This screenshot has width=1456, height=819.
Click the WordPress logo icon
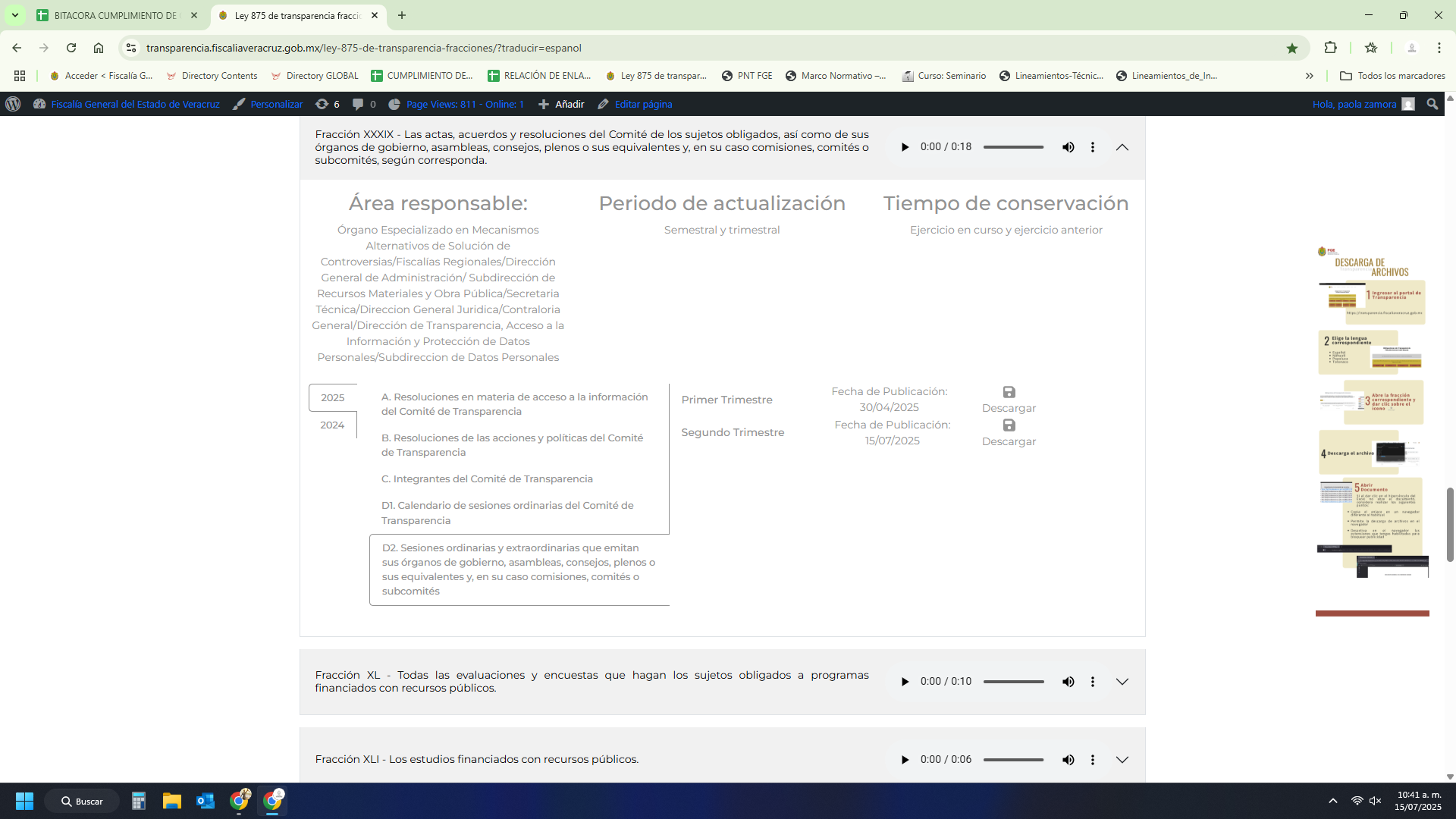[13, 104]
